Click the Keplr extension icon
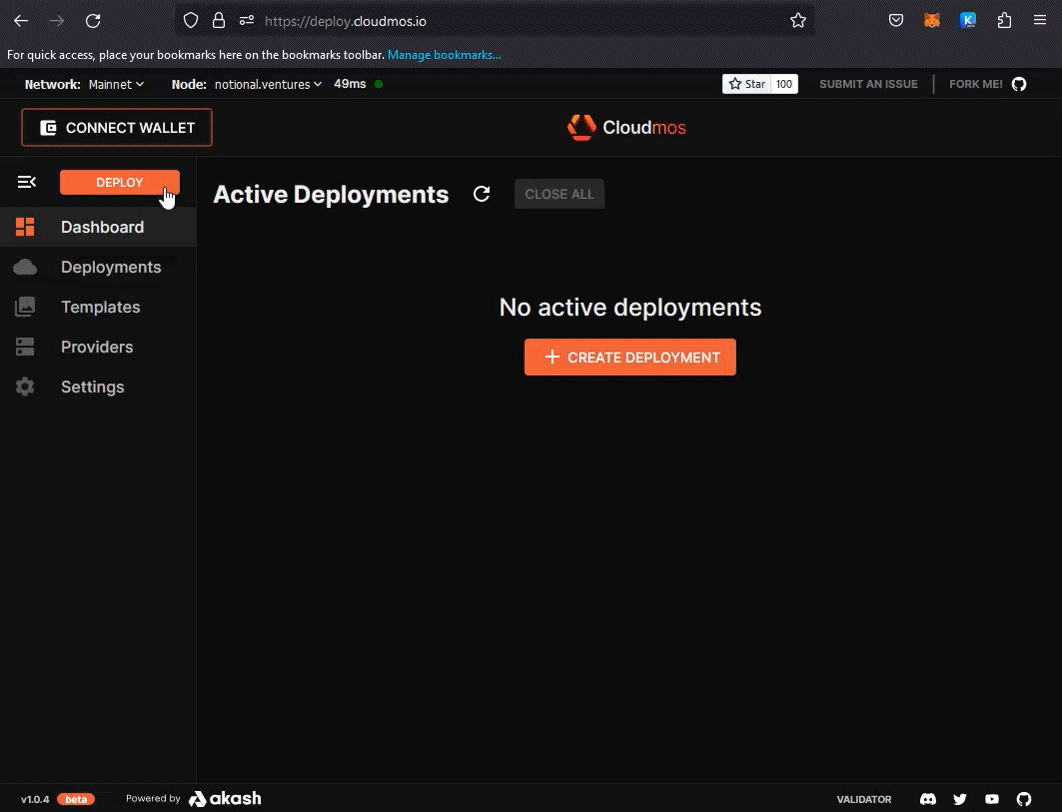This screenshot has width=1062, height=812. [x=968, y=20]
